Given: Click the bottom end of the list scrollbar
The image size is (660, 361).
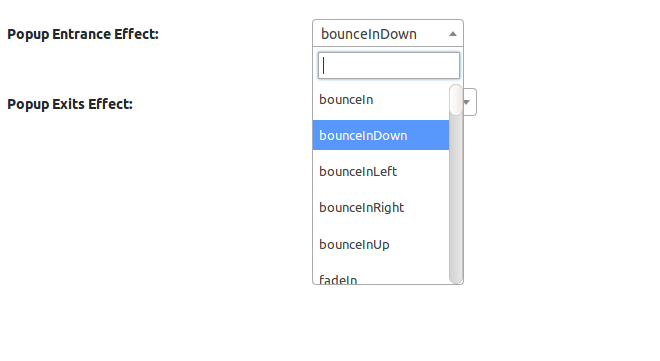Looking at the screenshot, I should pyautogui.click(x=456, y=278).
